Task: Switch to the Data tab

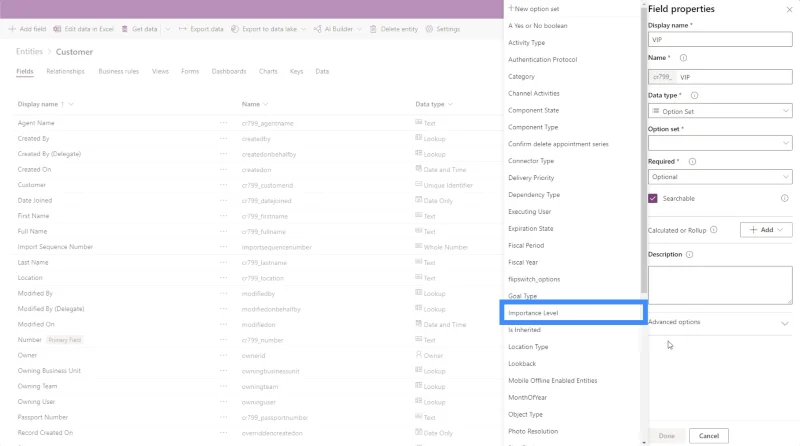Action: (x=322, y=71)
